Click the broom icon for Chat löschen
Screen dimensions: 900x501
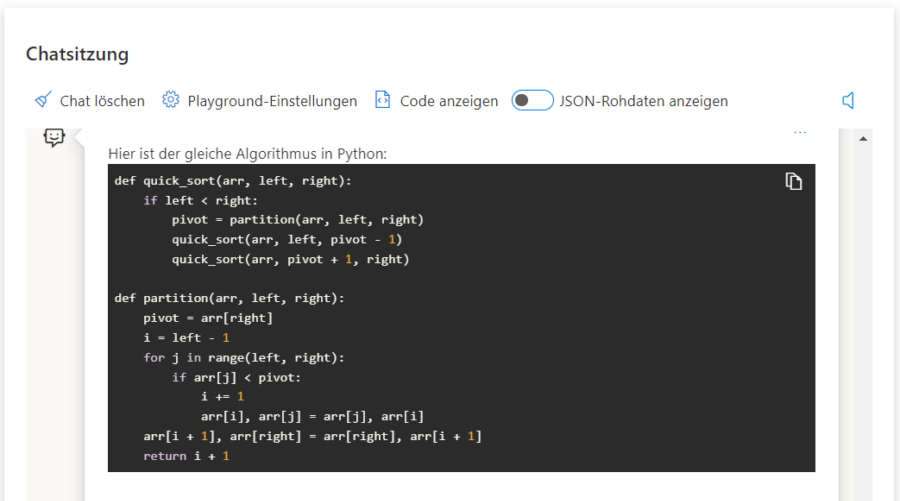[43, 100]
